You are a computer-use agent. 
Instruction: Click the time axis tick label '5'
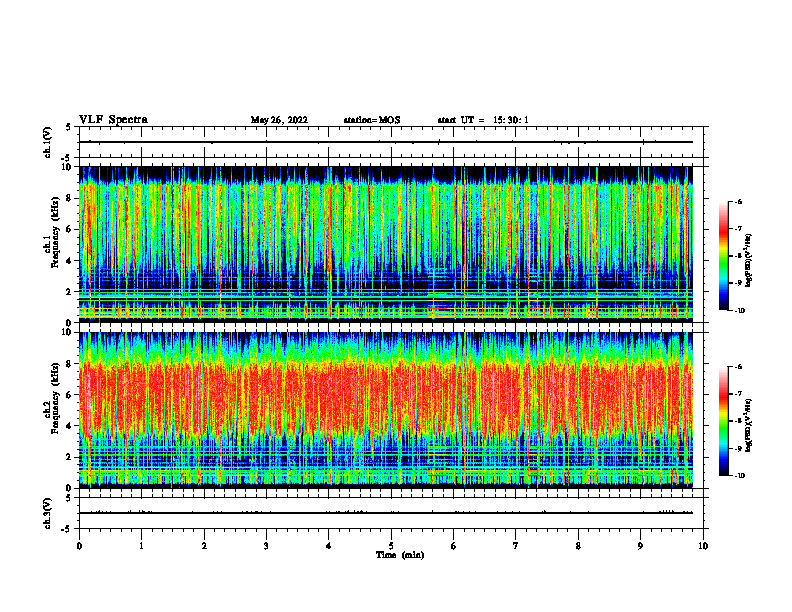(391, 546)
